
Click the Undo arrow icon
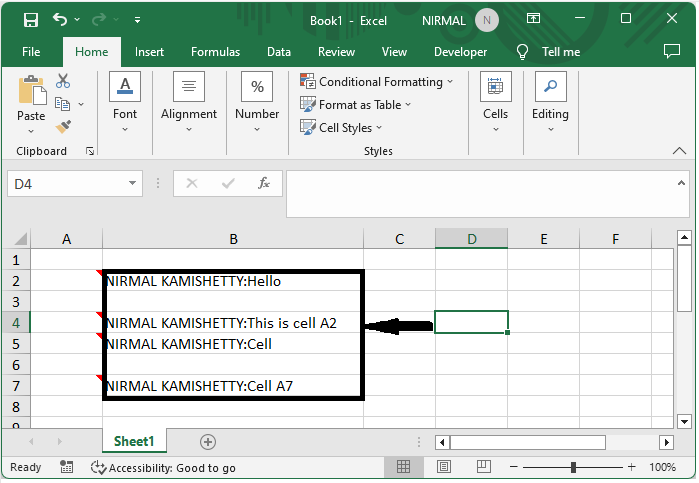point(60,19)
